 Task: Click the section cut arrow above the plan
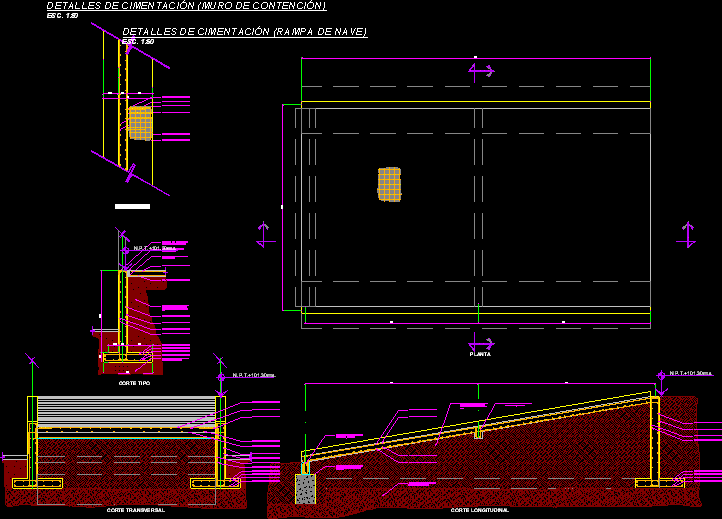(481, 71)
